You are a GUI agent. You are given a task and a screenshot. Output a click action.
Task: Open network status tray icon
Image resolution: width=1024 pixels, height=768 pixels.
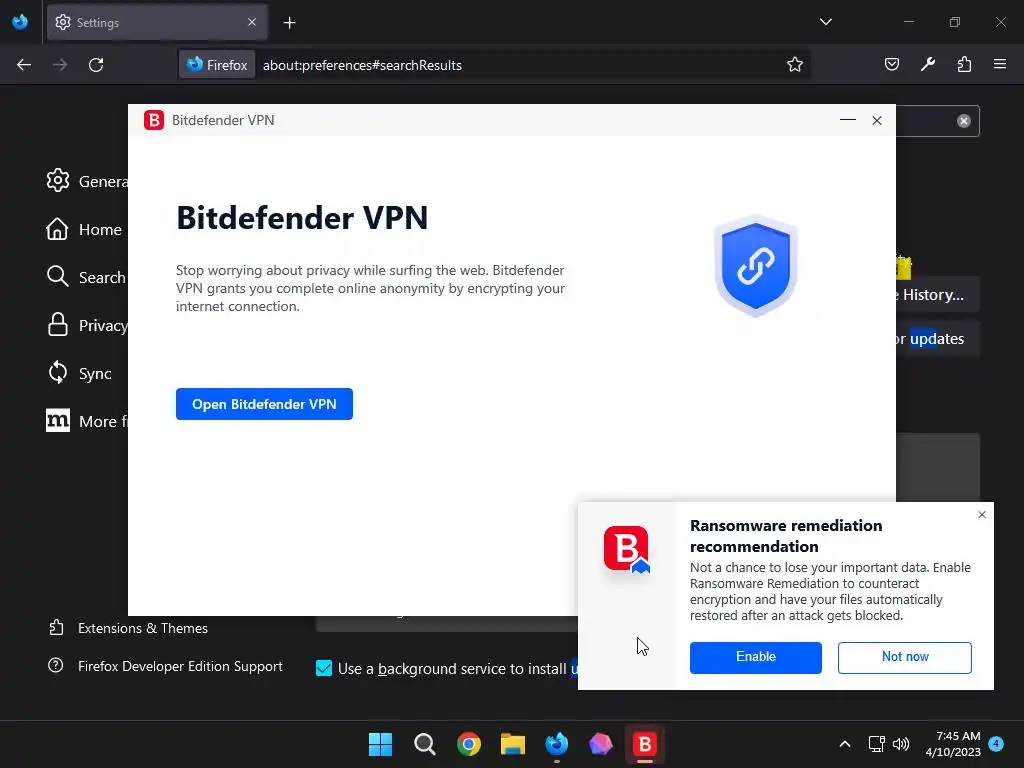click(876, 744)
